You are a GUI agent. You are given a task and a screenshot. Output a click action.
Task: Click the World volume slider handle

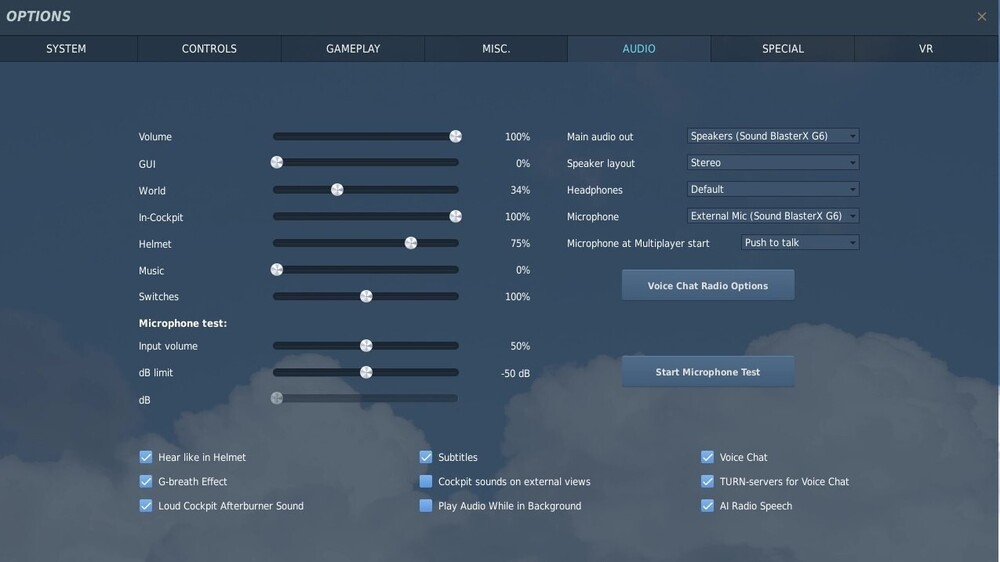tap(337, 189)
